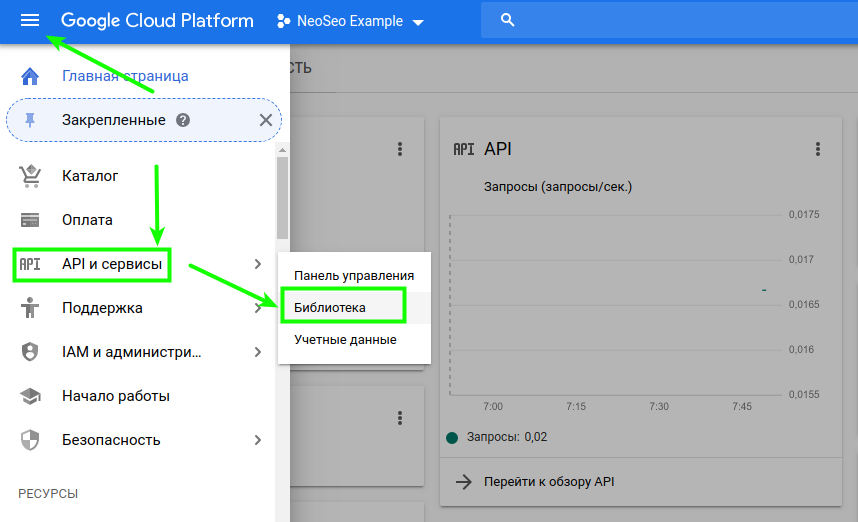The width and height of the screenshot is (858, 522).
Task: Open the Начало работы menu item
Action: pyautogui.click(x=116, y=396)
